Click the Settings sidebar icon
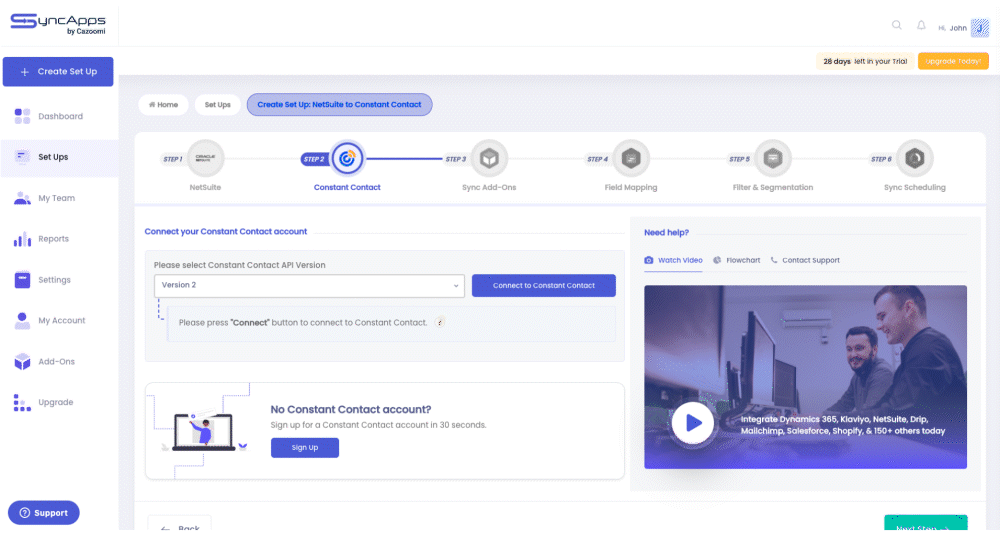Screen dimensions: 1000x542 tap(22, 280)
